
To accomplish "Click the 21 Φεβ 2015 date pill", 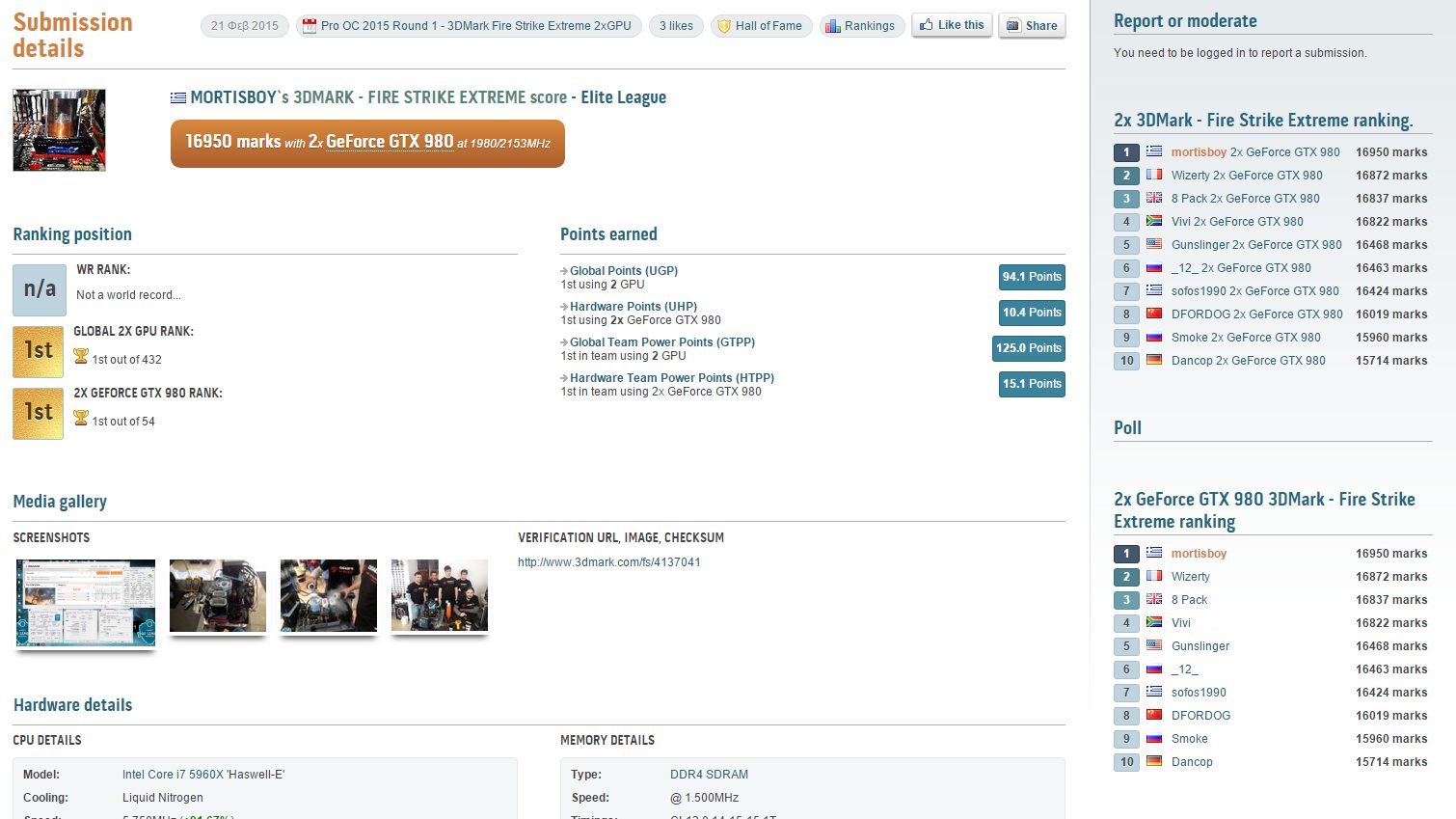I will tap(245, 26).
